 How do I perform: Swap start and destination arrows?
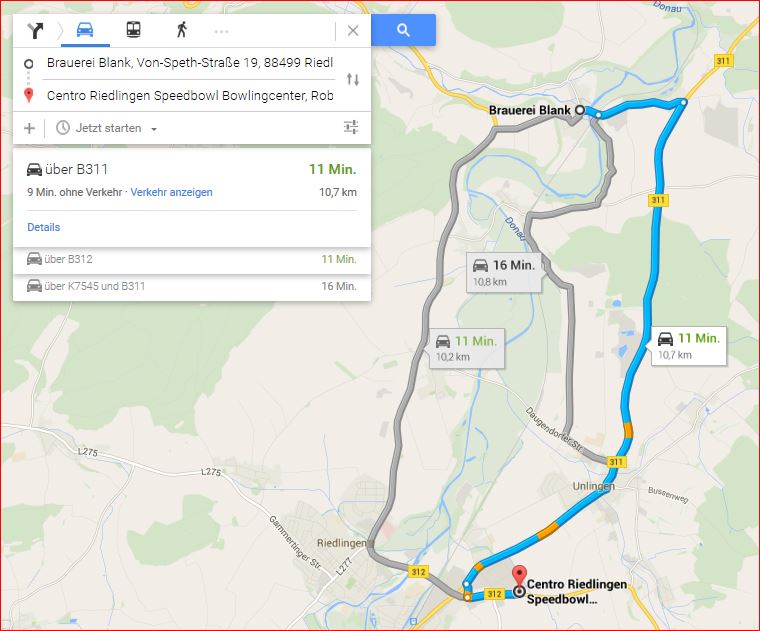(x=353, y=79)
